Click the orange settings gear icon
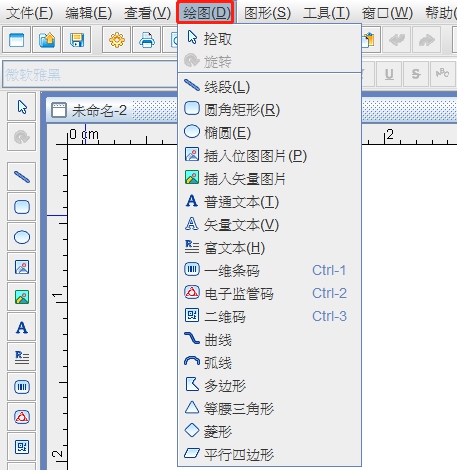The image size is (457, 470). pos(117,40)
